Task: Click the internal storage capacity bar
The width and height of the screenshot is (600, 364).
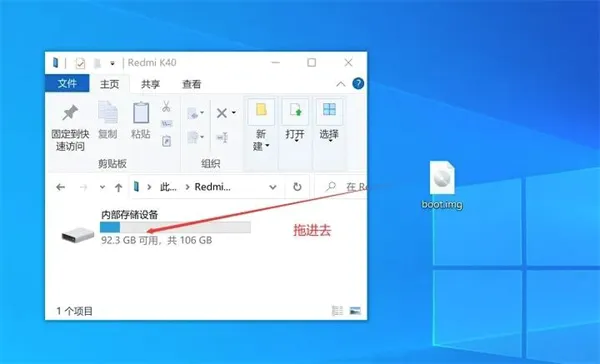Action: (175, 227)
